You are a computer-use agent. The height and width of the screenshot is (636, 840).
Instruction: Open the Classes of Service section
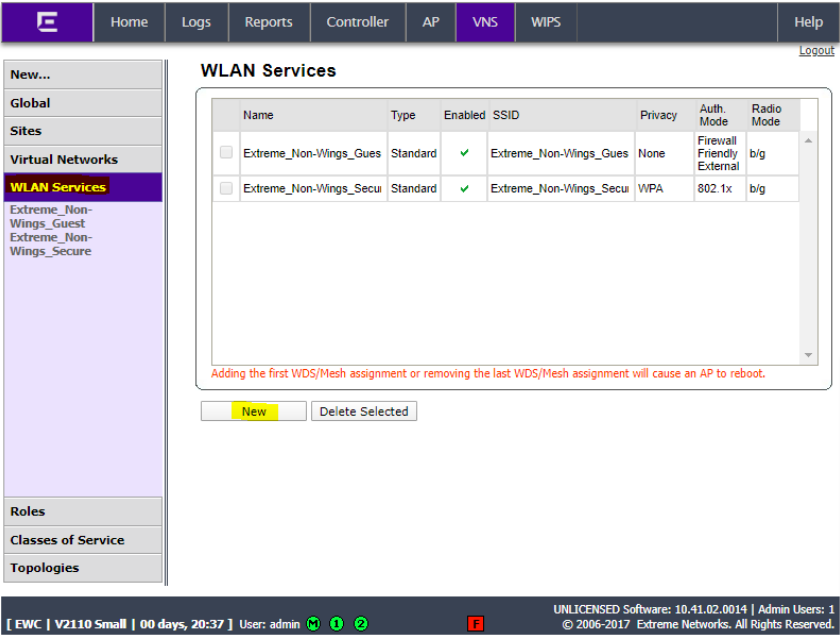[x=82, y=540]
